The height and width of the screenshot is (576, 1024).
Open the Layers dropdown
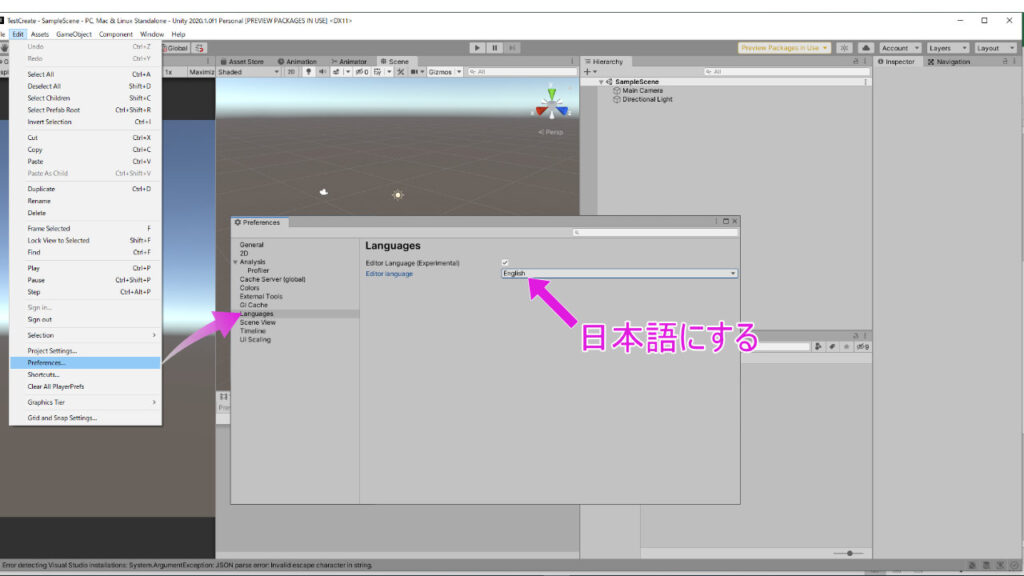947,48
